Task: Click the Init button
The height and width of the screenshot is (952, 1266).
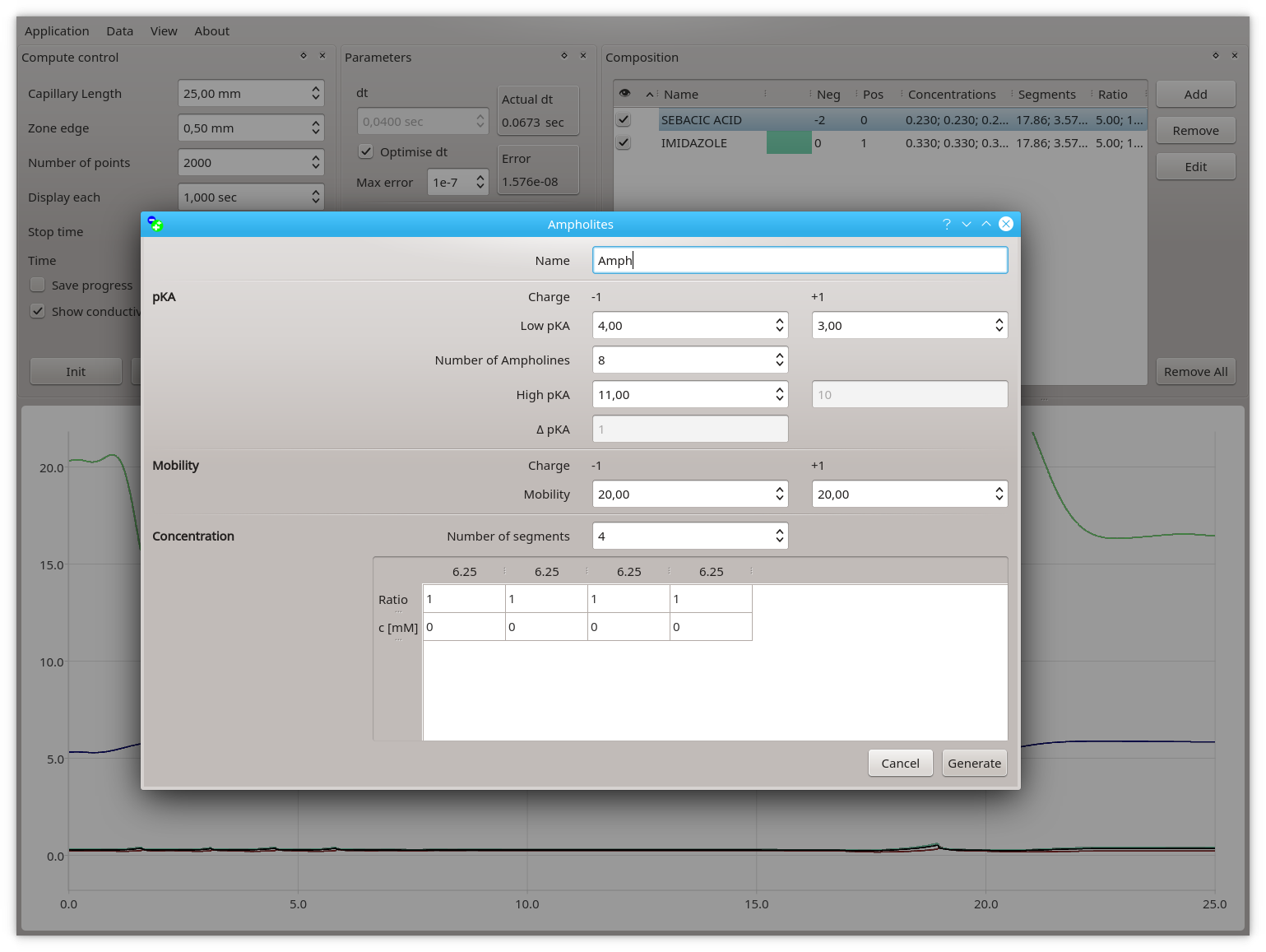Action: (x=76, y=371)
